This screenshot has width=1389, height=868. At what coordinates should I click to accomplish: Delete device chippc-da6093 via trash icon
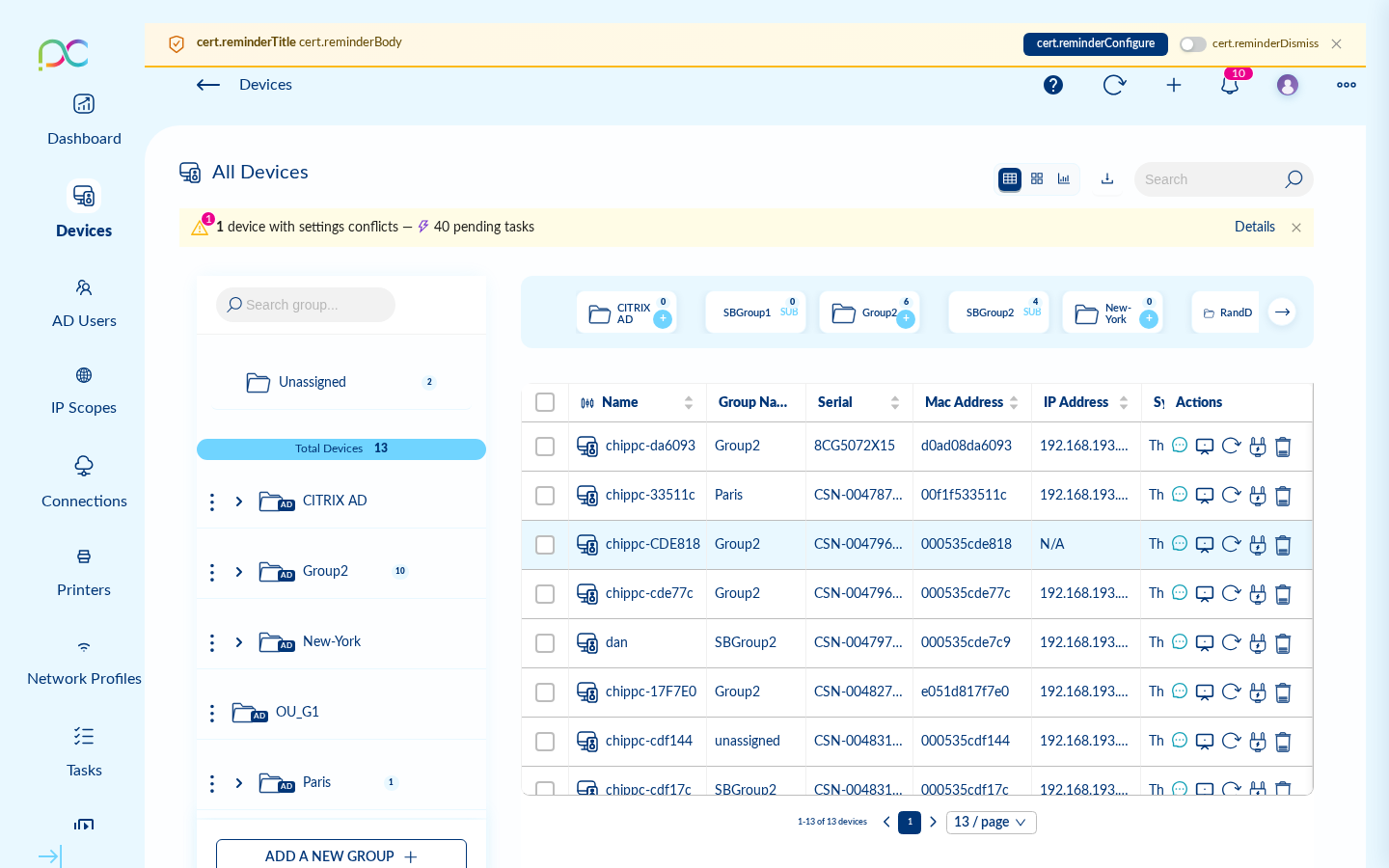click(x=1283, y=447)
